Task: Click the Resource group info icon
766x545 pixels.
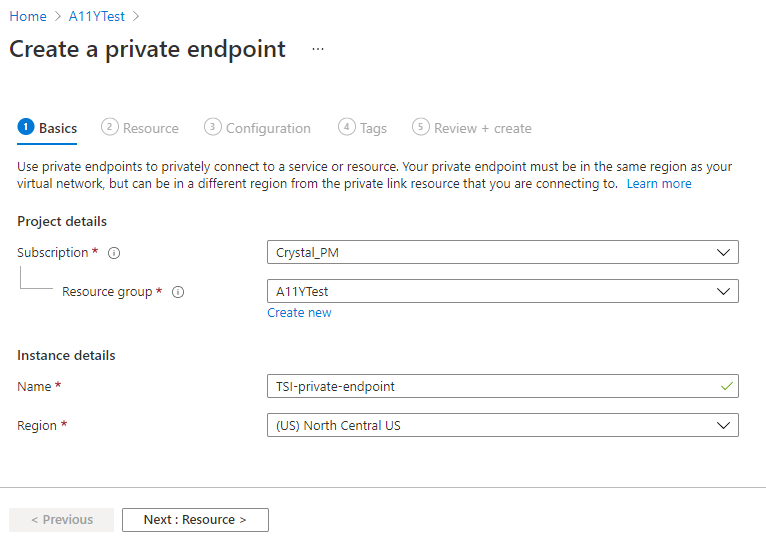Action: click(x=178, y=292)
